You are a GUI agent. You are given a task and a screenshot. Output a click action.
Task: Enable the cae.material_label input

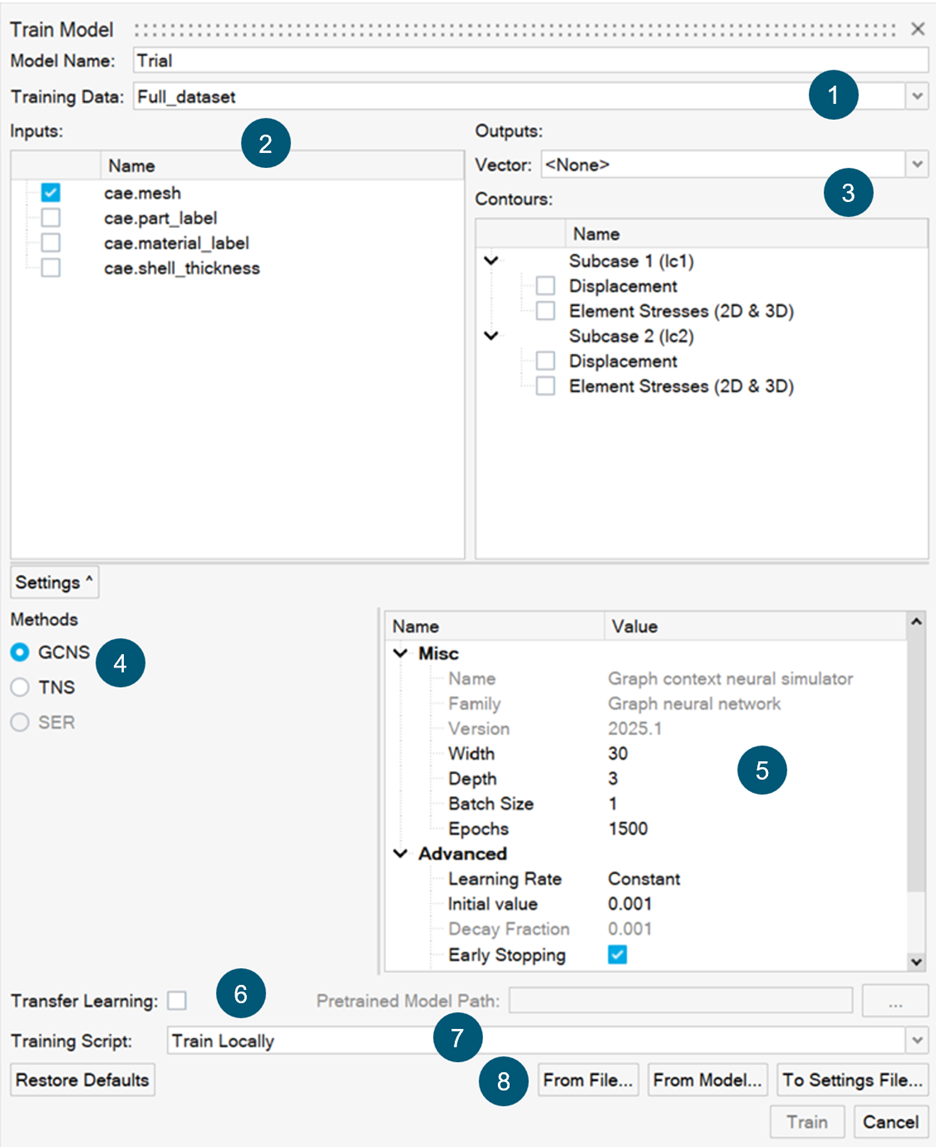click(x=50, y=243)
